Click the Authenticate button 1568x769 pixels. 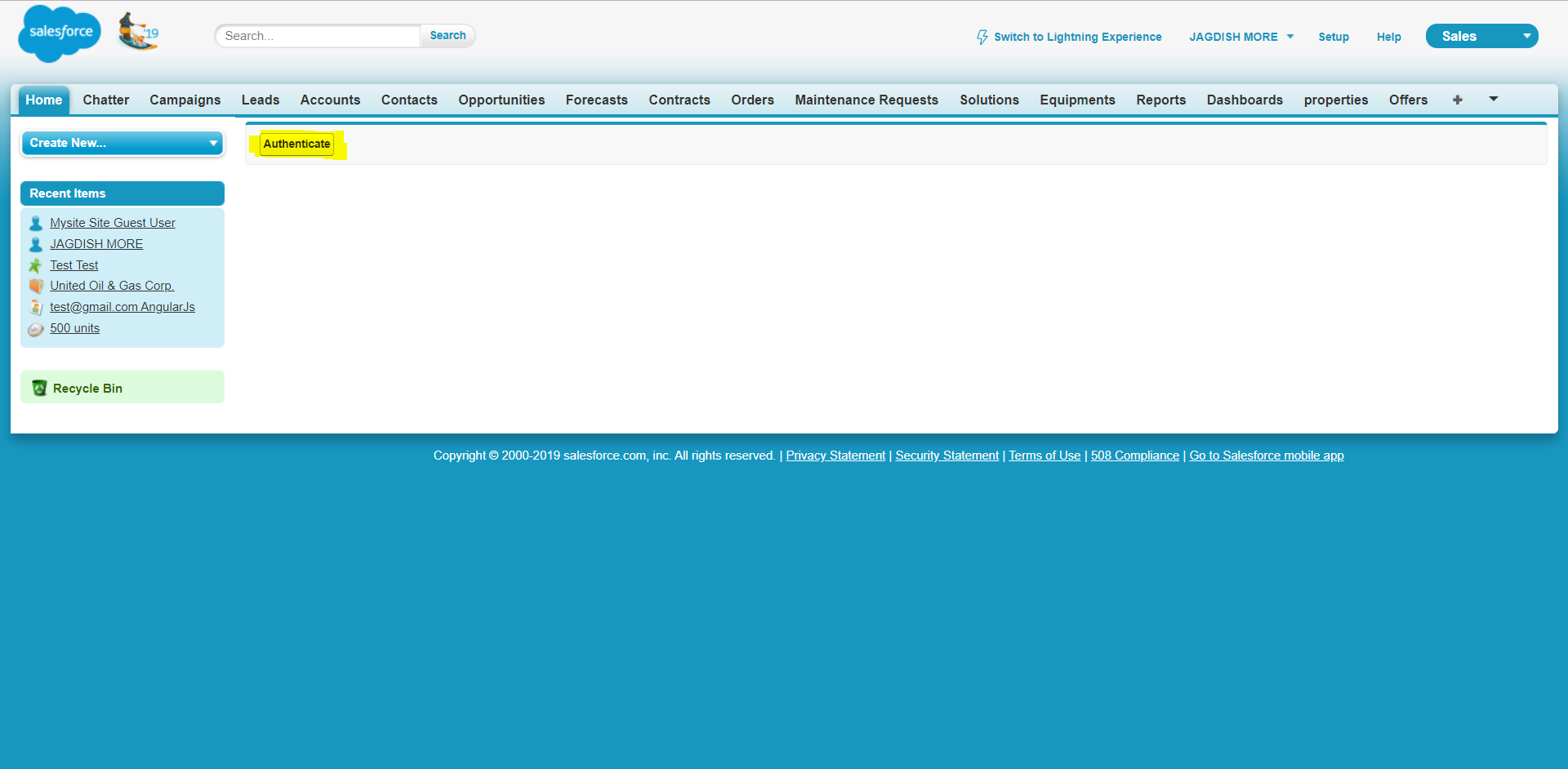tap(296, 144)
